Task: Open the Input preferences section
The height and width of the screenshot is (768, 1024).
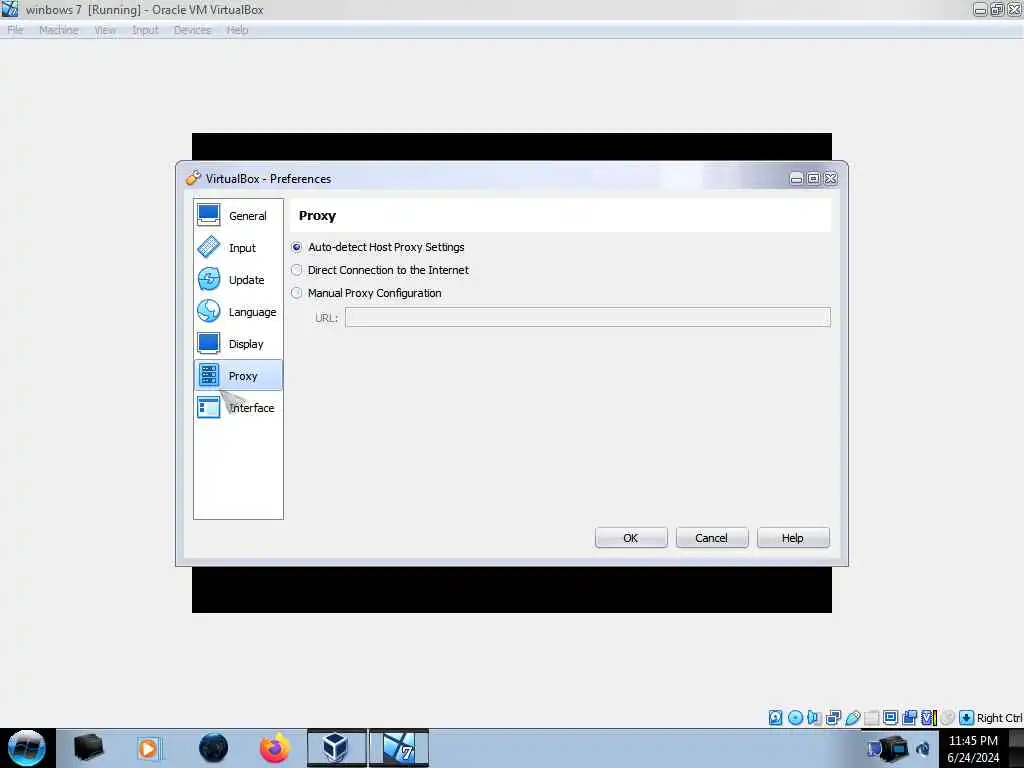Action: (238, 248)
